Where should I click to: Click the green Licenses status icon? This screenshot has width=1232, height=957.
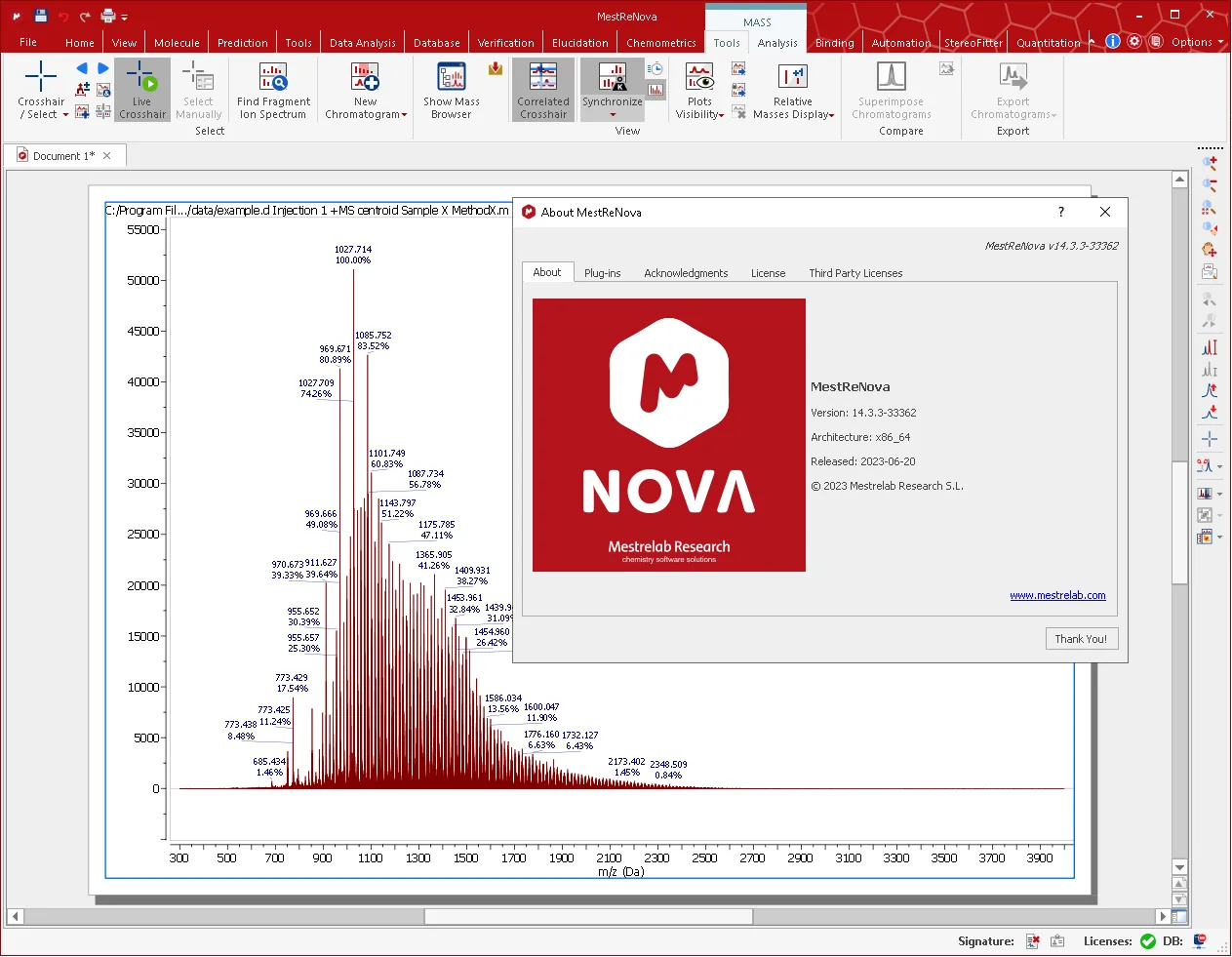coord(1148,941)
